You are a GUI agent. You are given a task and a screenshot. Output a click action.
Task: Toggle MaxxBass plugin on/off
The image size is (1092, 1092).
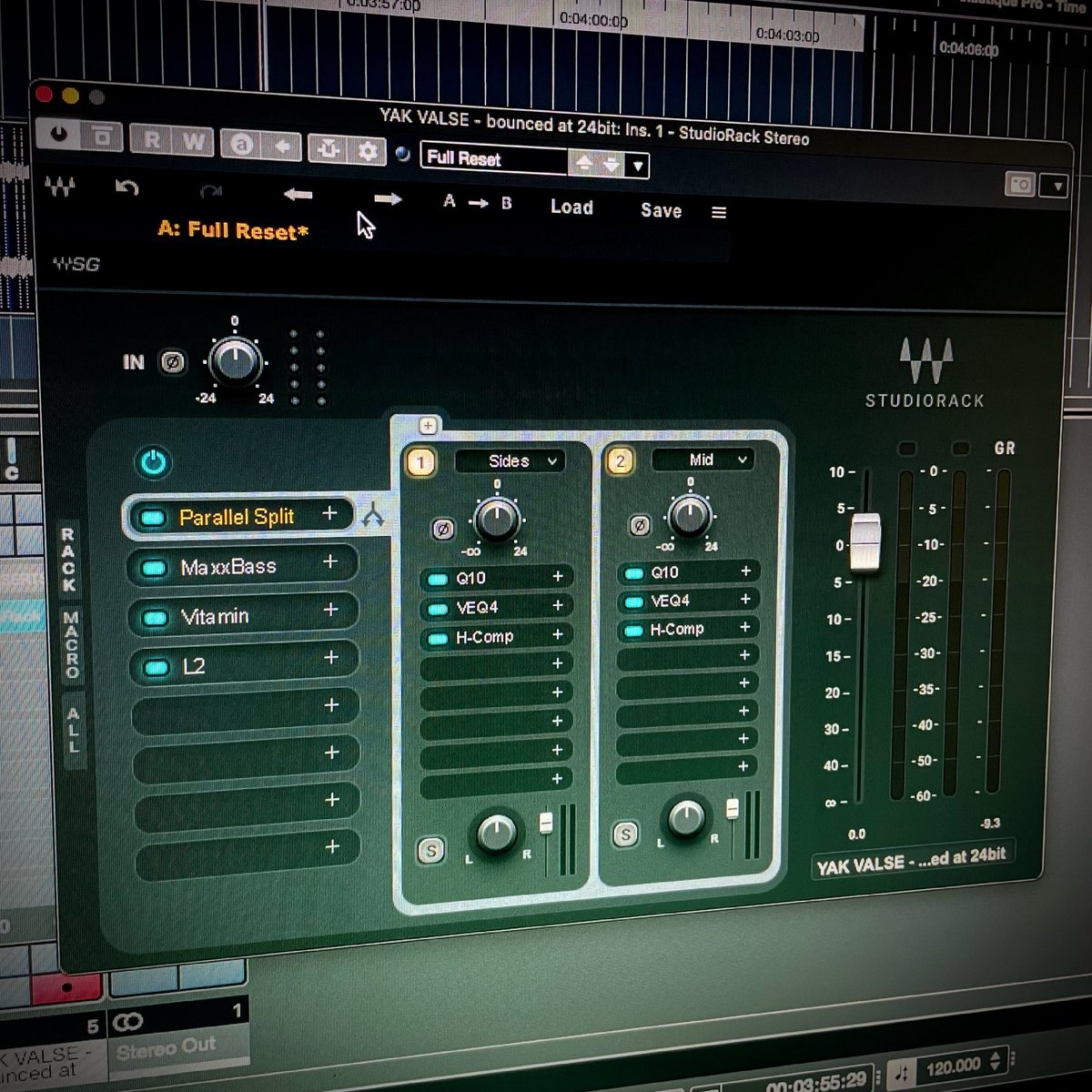[154, 568]
